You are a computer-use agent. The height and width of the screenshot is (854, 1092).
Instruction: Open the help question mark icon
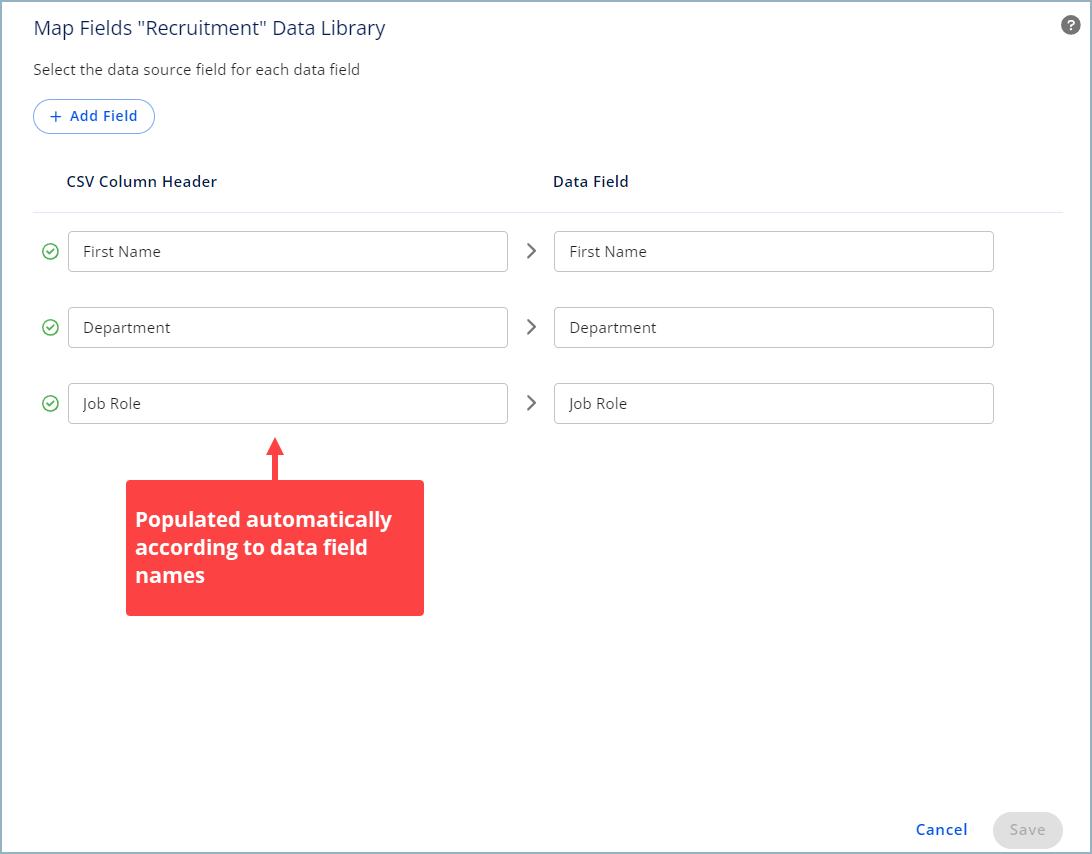[1070, 26]
